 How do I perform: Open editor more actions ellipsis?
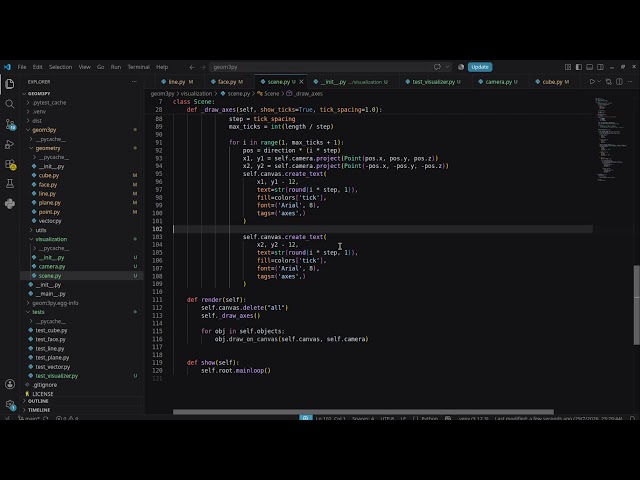click(630, 82)
